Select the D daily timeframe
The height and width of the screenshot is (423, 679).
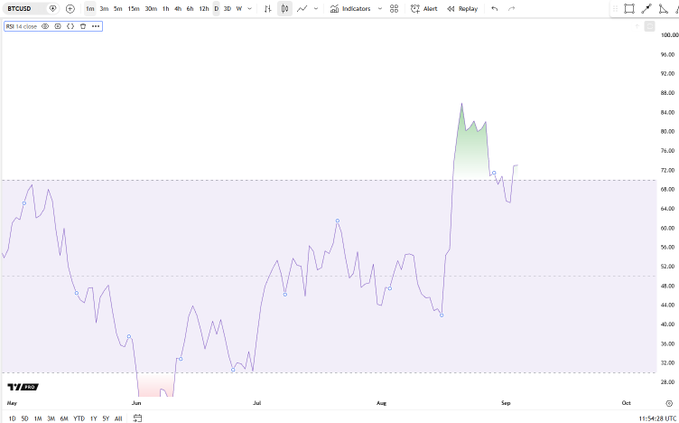(217, 9)
